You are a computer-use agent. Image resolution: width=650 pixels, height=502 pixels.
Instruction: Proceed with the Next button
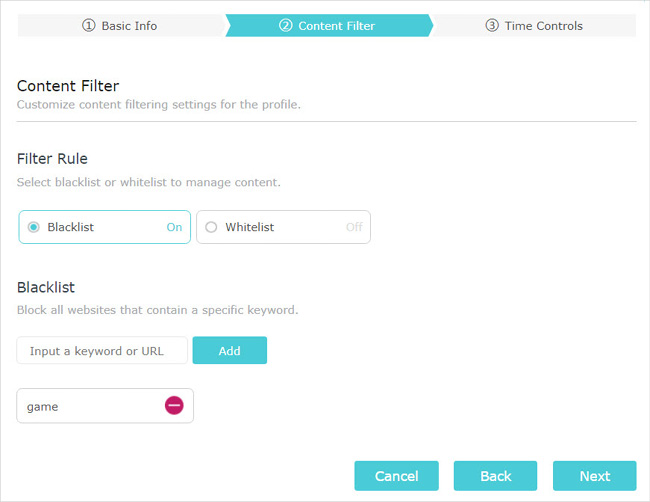point(594,476)
